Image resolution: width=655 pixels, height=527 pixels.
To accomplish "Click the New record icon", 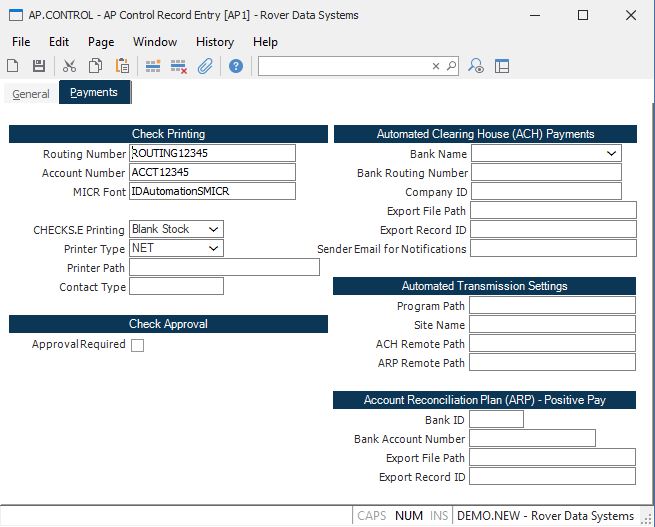I will click(13, 66).
